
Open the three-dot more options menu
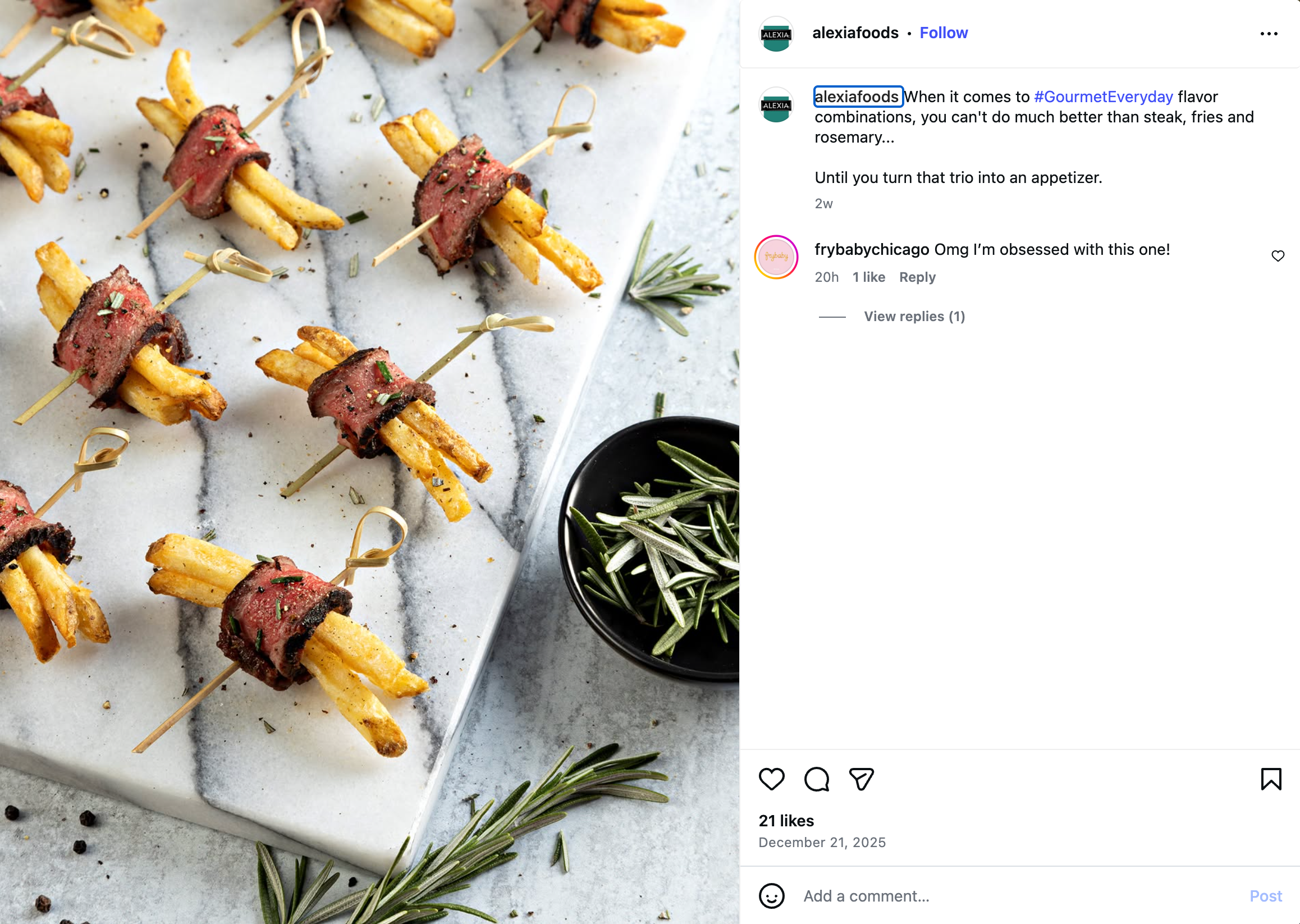pos(1269,34)
